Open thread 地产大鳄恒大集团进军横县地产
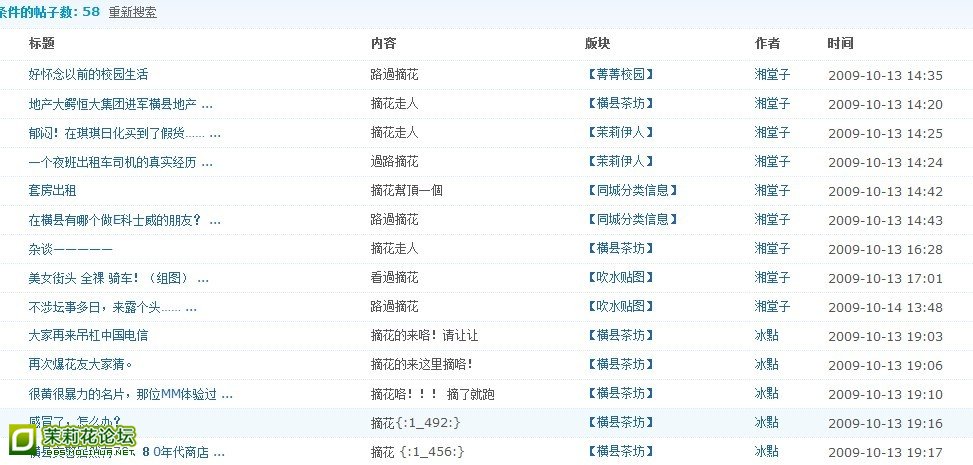The image size is (973, 465). click(x=120, y=104)
